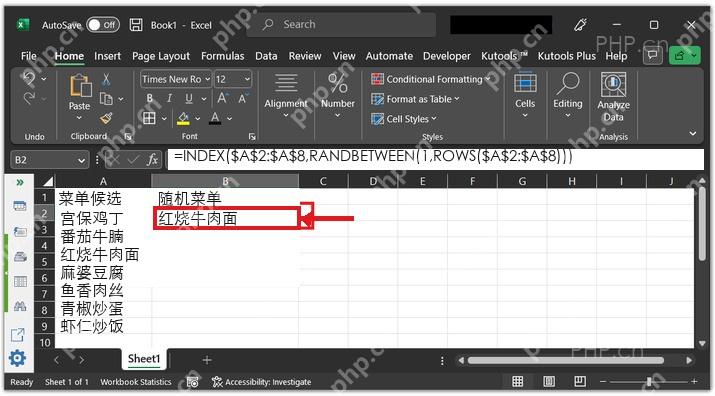Image resolution: width=715 pixels, height=396 pixels.
Task: Click the Cut scissors icon
Action: (x=106, y=79)
